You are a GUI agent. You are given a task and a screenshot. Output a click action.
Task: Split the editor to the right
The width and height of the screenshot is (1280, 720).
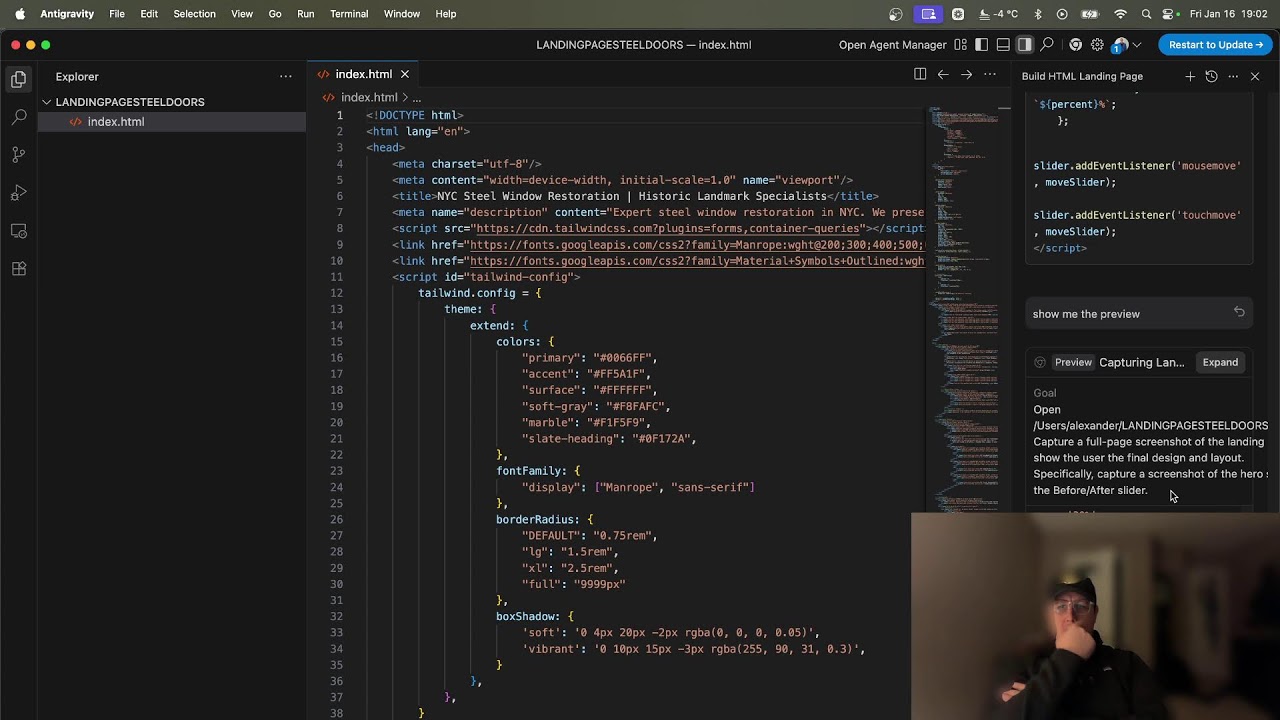(x=920, y=74)
